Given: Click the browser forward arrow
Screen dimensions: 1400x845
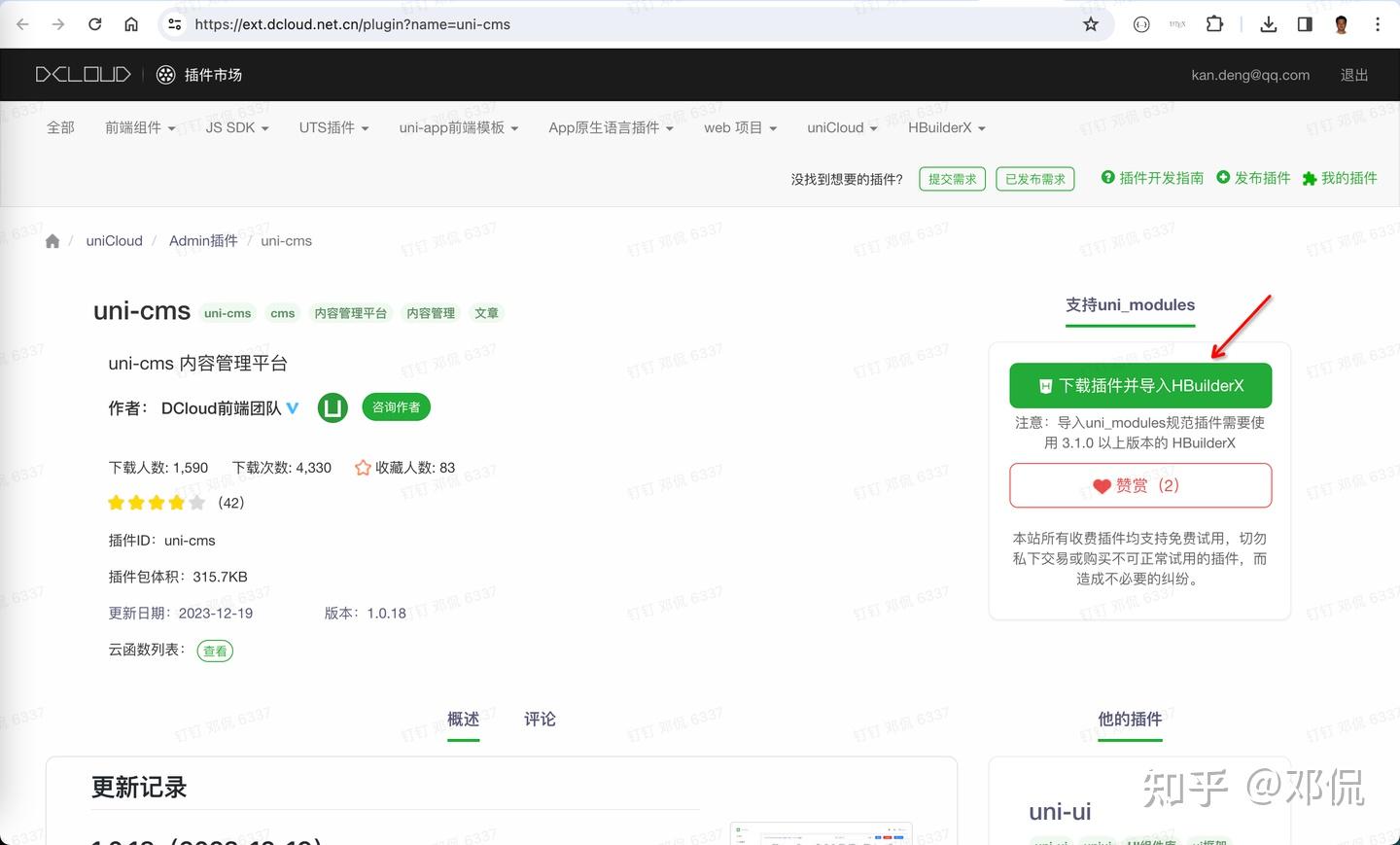Looking at the screenshot, I should [x=58, y=24].
